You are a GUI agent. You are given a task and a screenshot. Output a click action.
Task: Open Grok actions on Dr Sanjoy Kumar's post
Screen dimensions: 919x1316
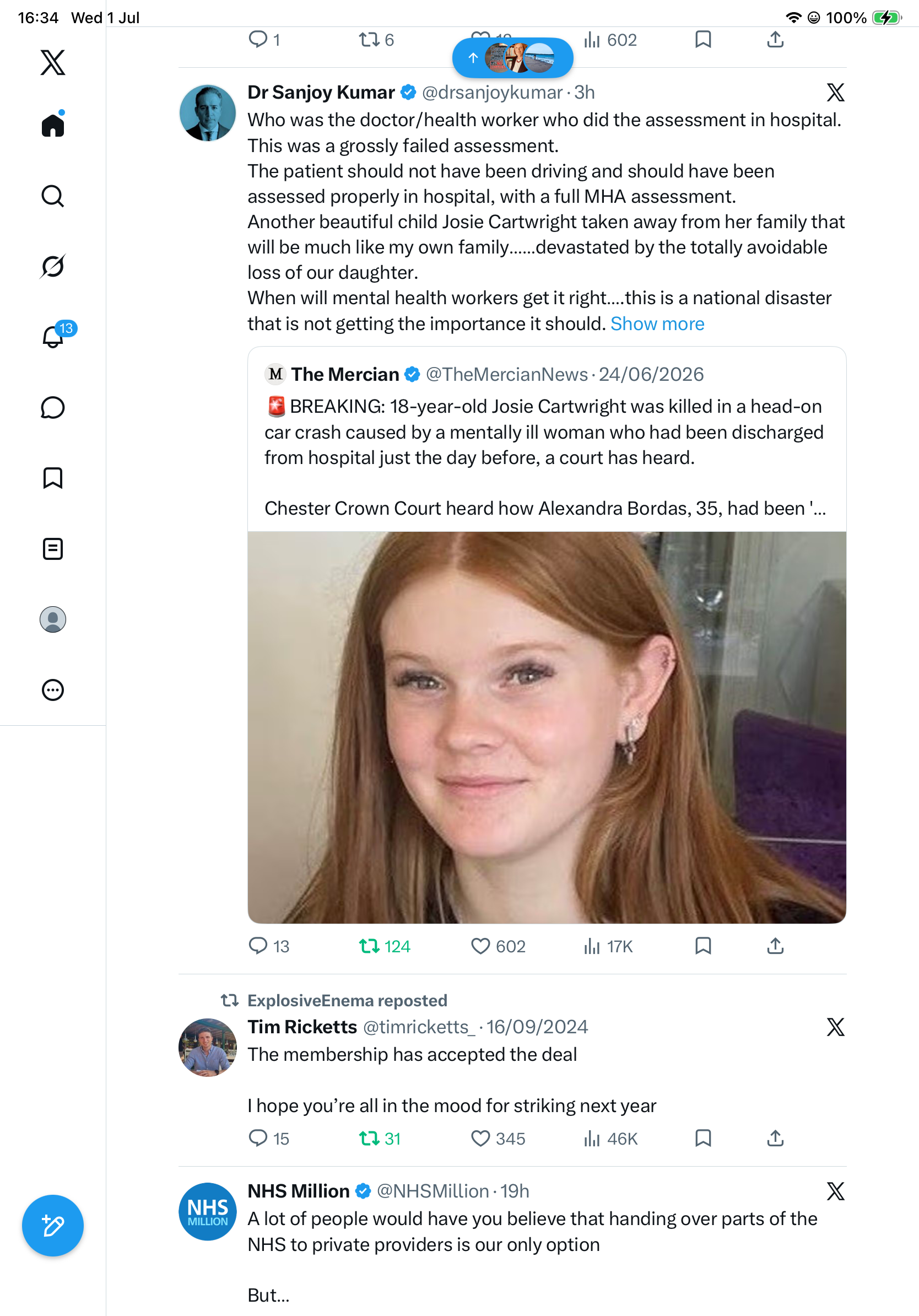(x=835, y=92)
